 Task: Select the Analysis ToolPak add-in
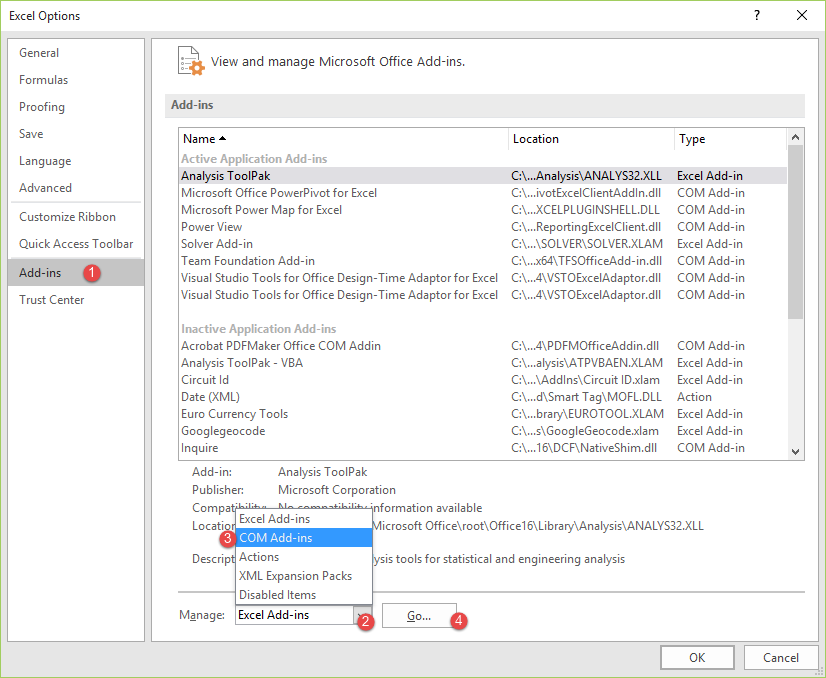(300, 175)
